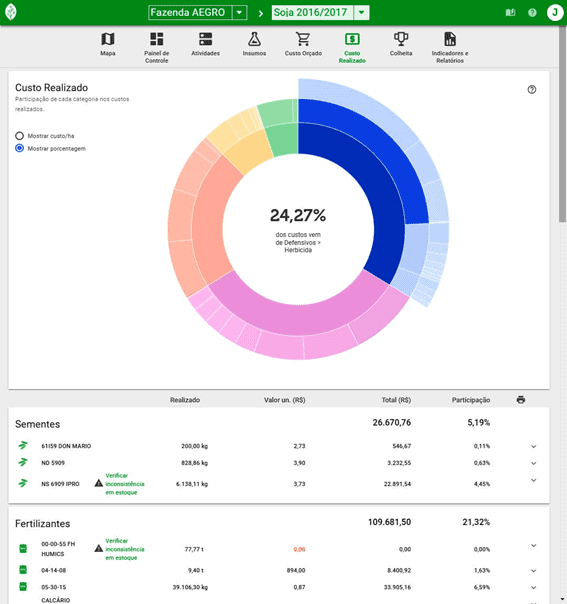Image resolution: width=567 pixels, height=604 pixels.
Task: Switch to Custo Realizado tab
Action: click(x=352, y=47)
